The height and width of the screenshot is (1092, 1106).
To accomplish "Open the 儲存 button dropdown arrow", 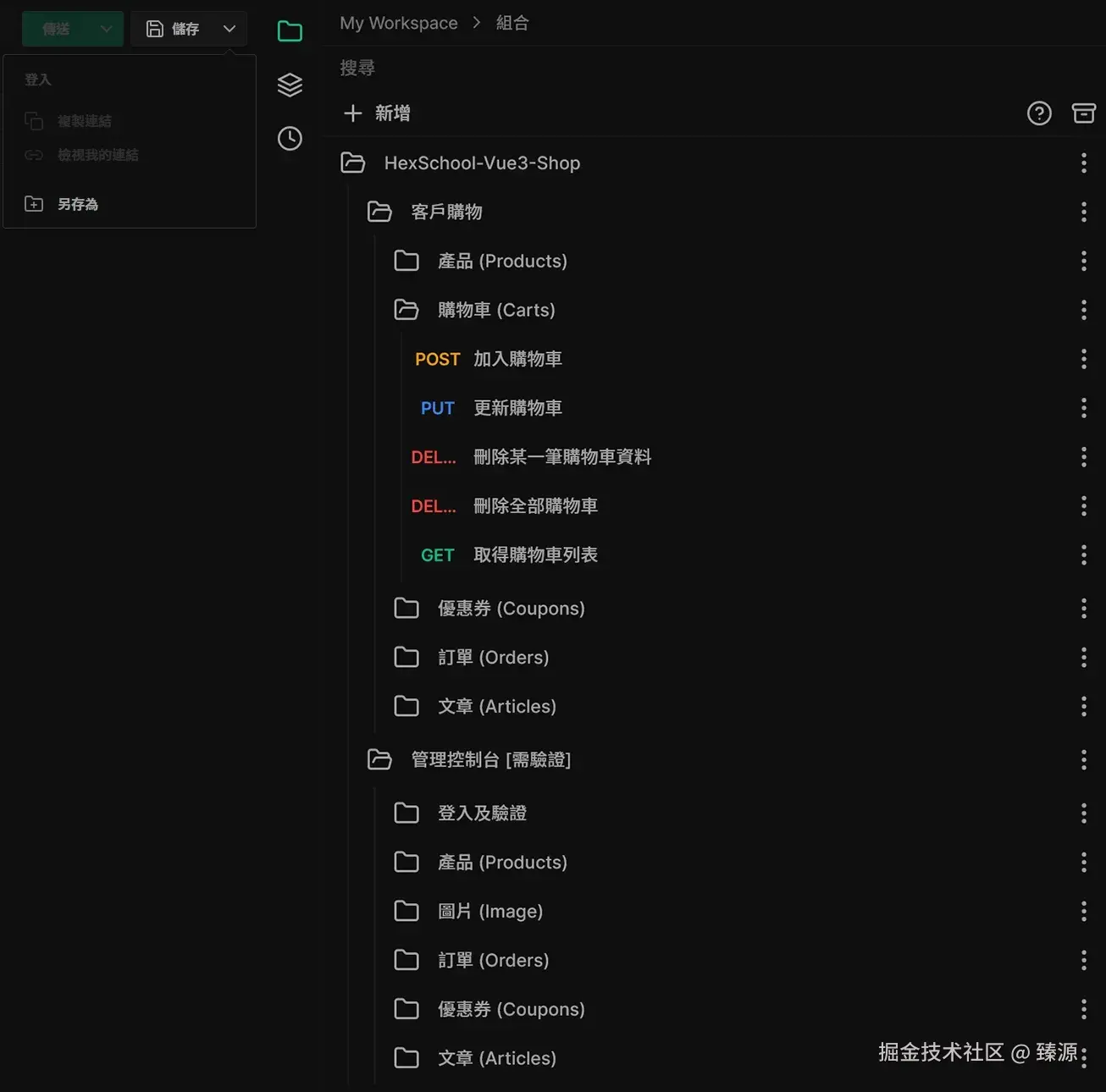I will pos(229,28).
